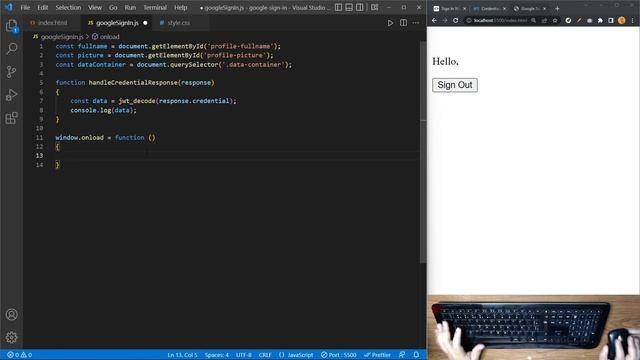Switch to the googleSignIn.js editor tab

pyautogui.click(x=117, y=23)
